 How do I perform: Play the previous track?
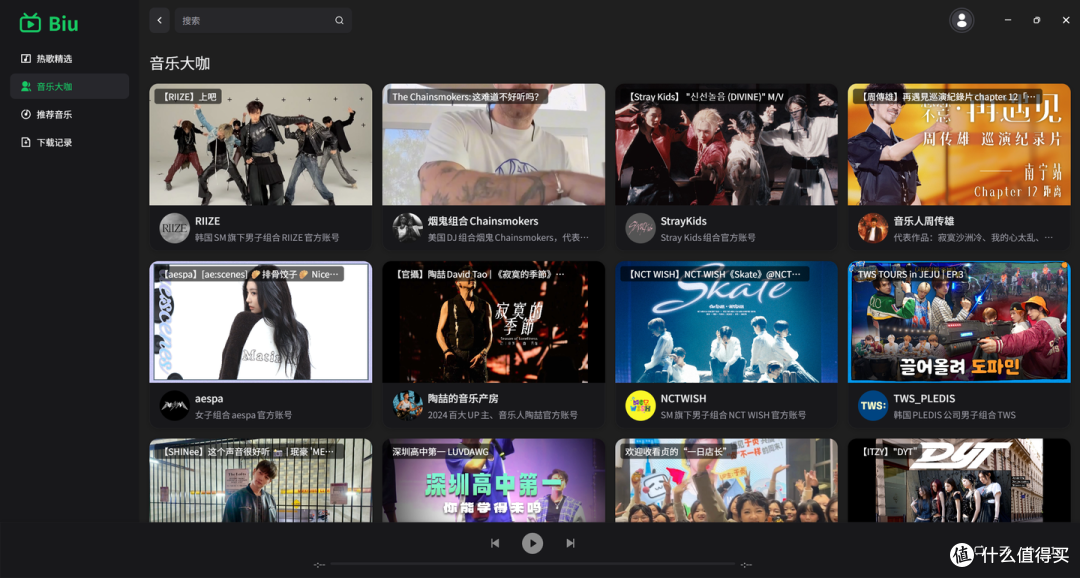pyautogui.click(x=495, y=543)
